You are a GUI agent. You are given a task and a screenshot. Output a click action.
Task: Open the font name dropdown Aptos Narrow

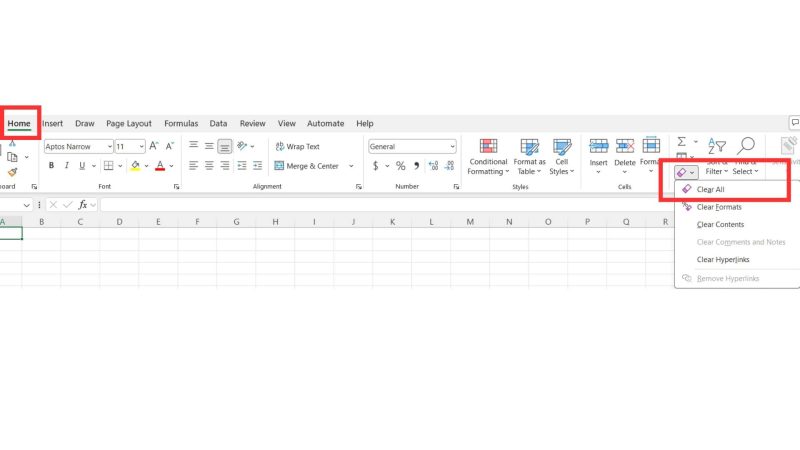(110, 146)
